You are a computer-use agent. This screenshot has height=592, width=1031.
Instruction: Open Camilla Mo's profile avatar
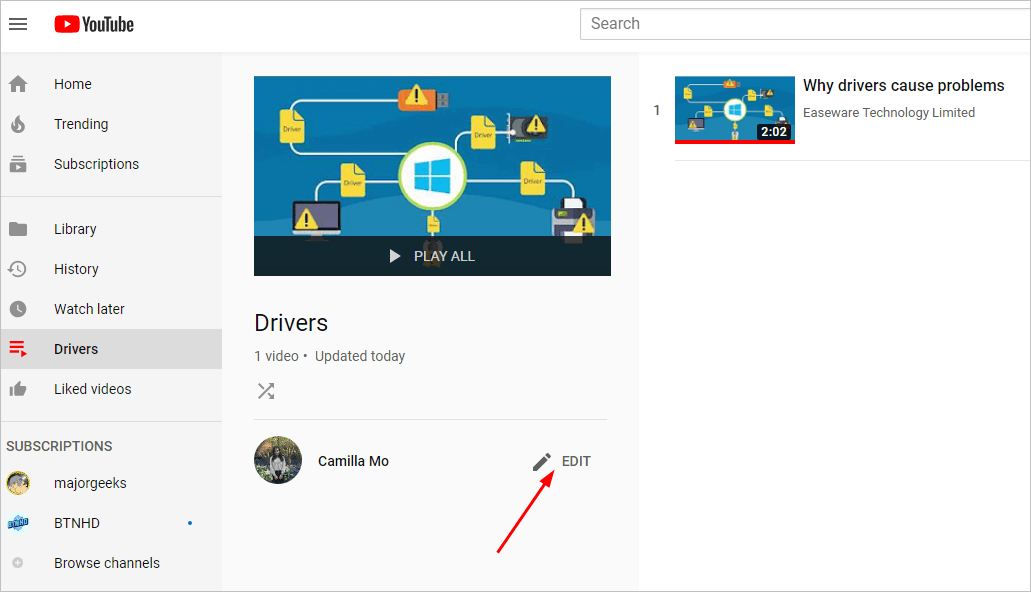277,460
